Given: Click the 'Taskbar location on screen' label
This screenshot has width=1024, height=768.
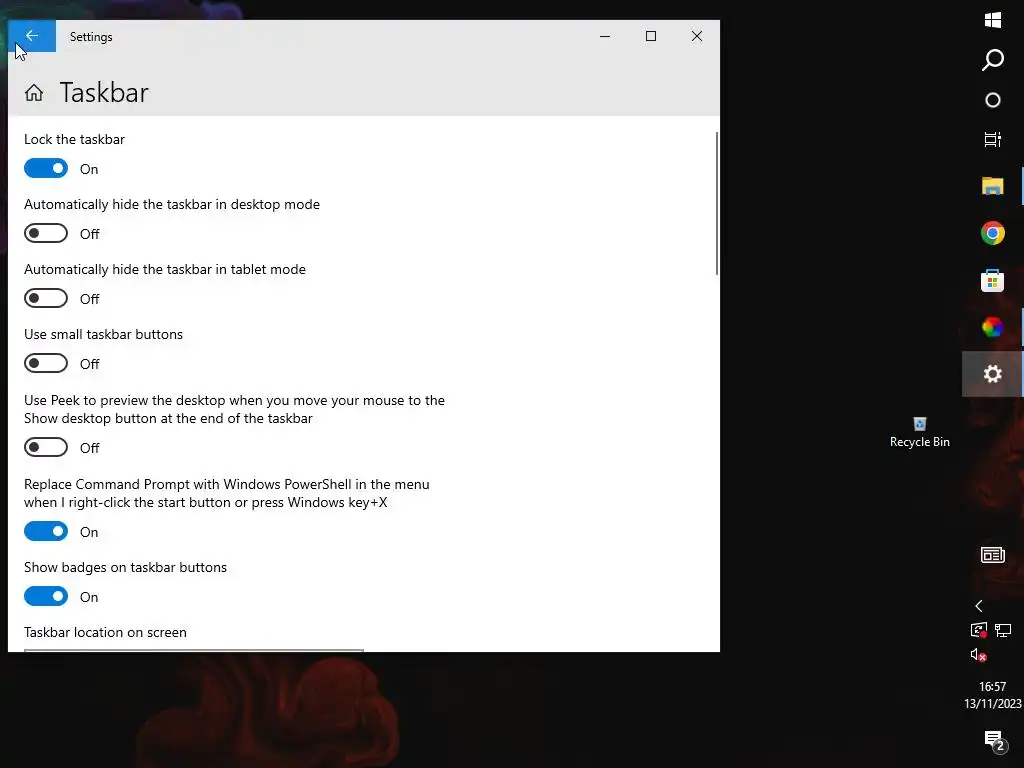Looking at the screenshot, I should (105, 632).
